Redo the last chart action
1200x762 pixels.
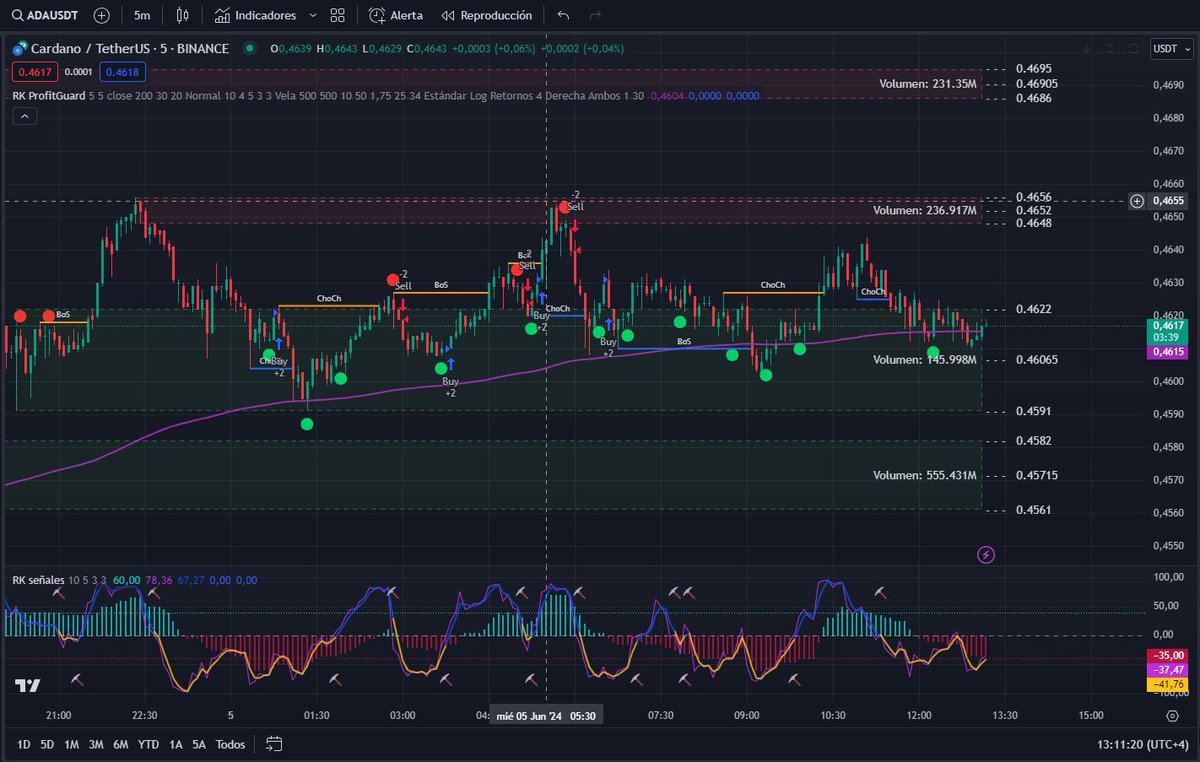596,16
